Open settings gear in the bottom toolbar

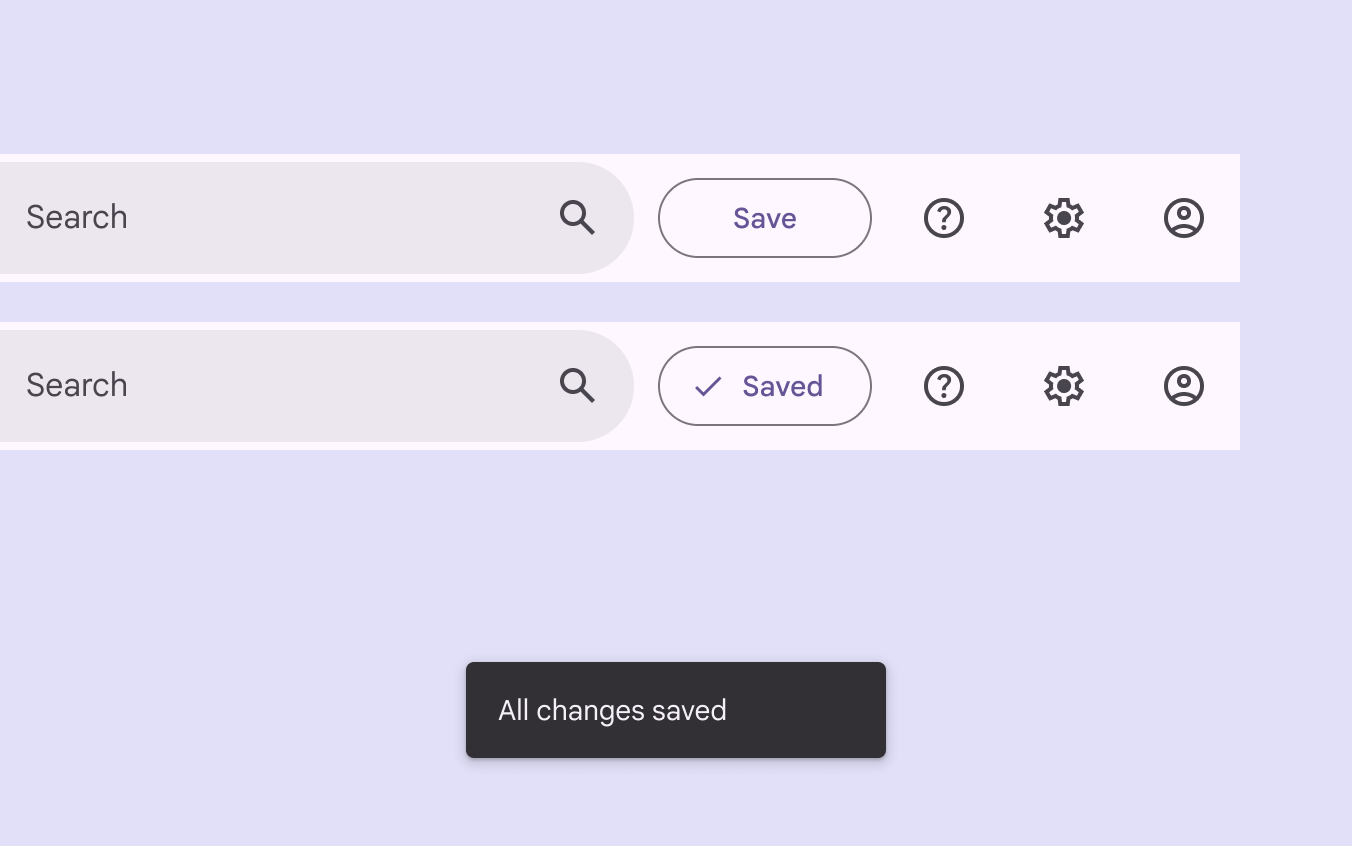pyautogui.click(x=1063, y=386)
